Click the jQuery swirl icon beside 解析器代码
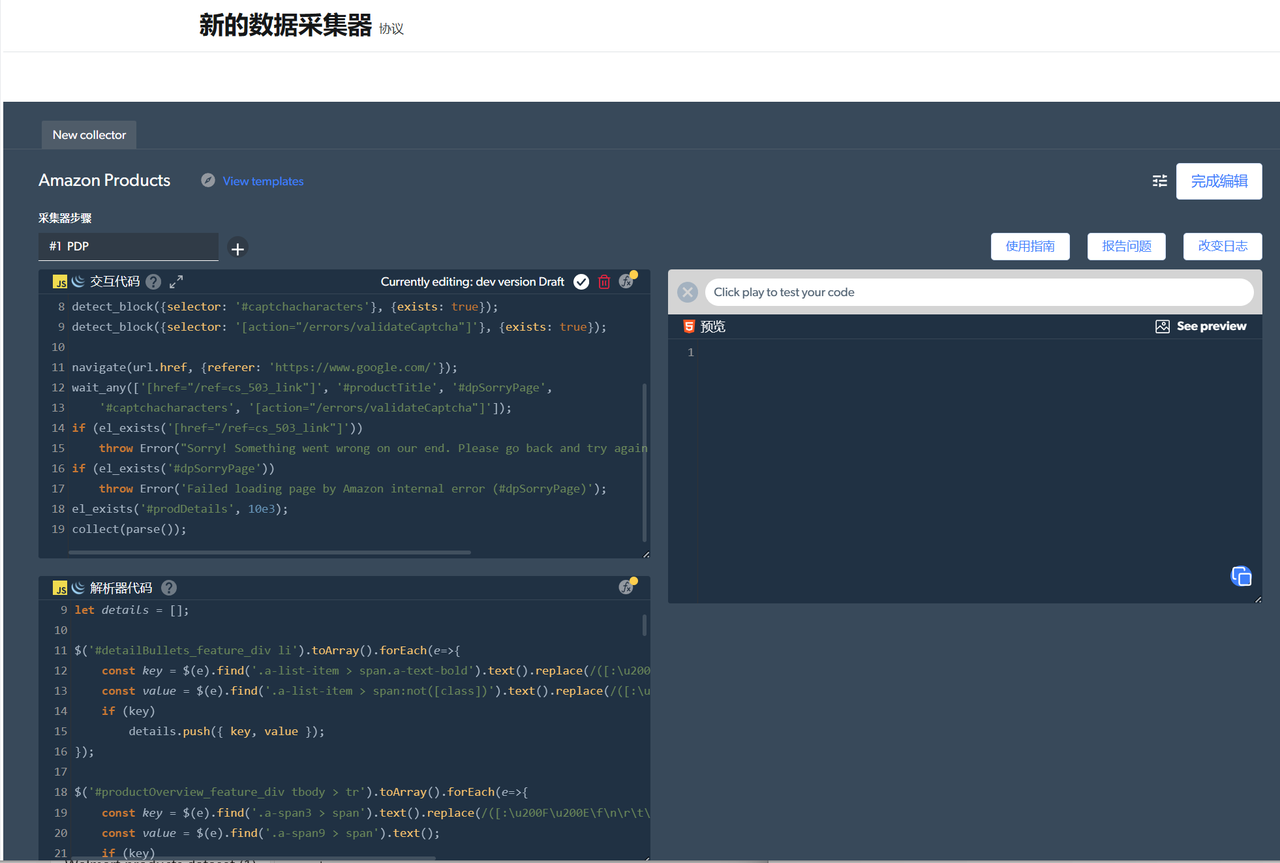 (78, 588)
